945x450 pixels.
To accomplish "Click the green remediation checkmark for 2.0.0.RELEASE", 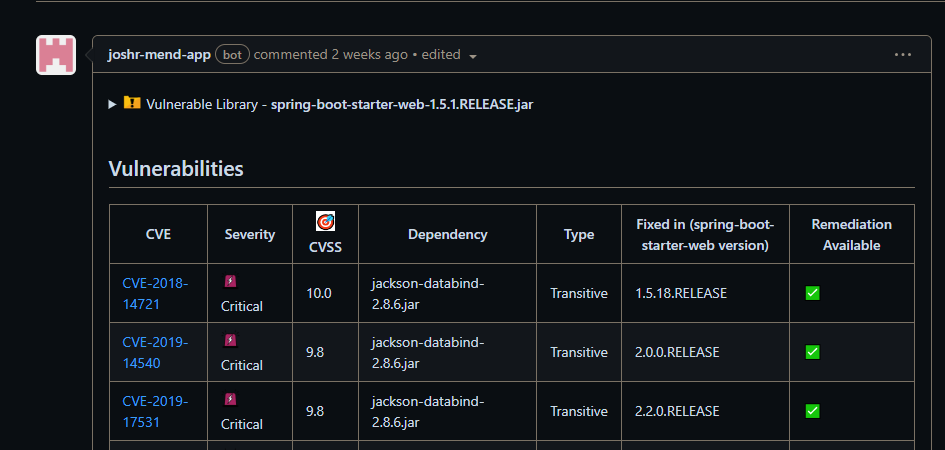I will (x=812, y=352).
